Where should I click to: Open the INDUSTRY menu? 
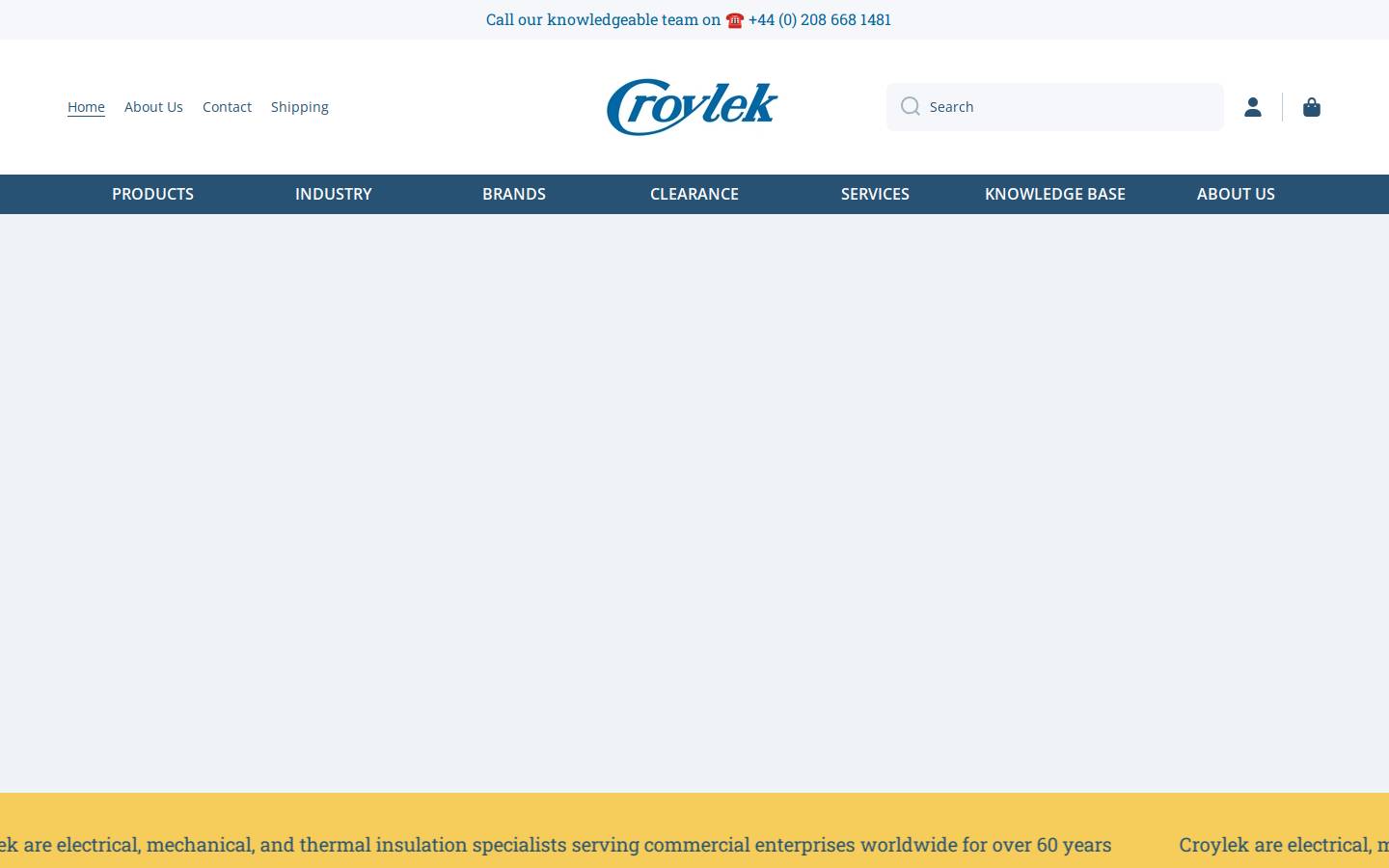(334, 194)
